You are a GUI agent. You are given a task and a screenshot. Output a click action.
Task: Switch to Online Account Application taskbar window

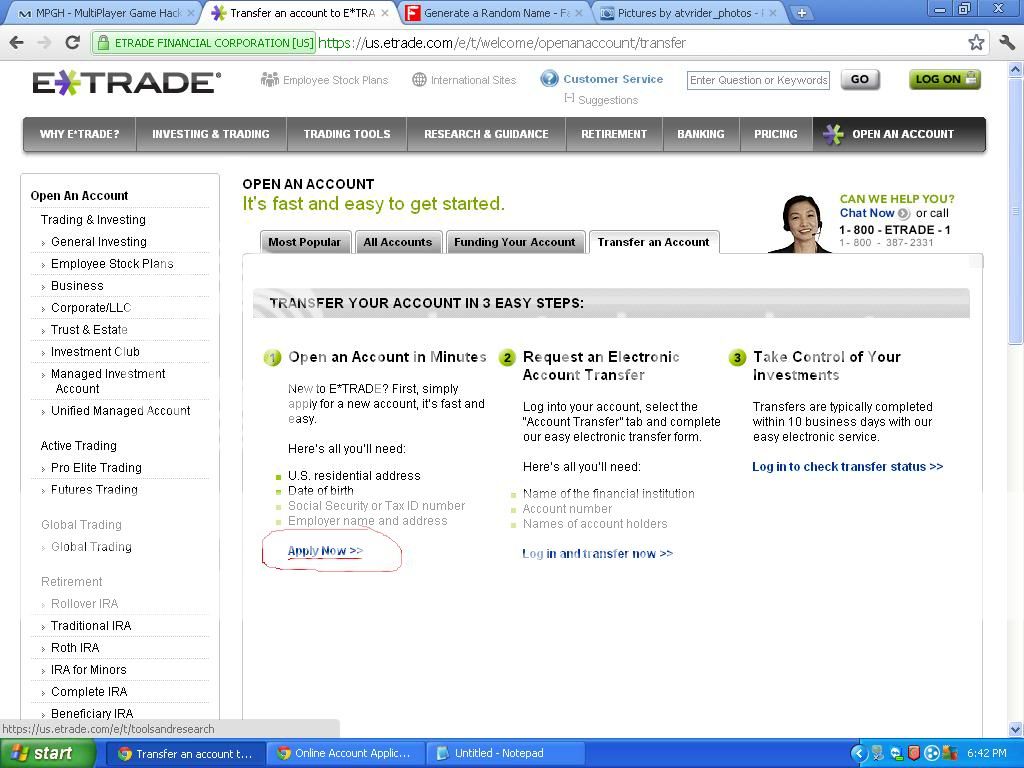point(345,754)
